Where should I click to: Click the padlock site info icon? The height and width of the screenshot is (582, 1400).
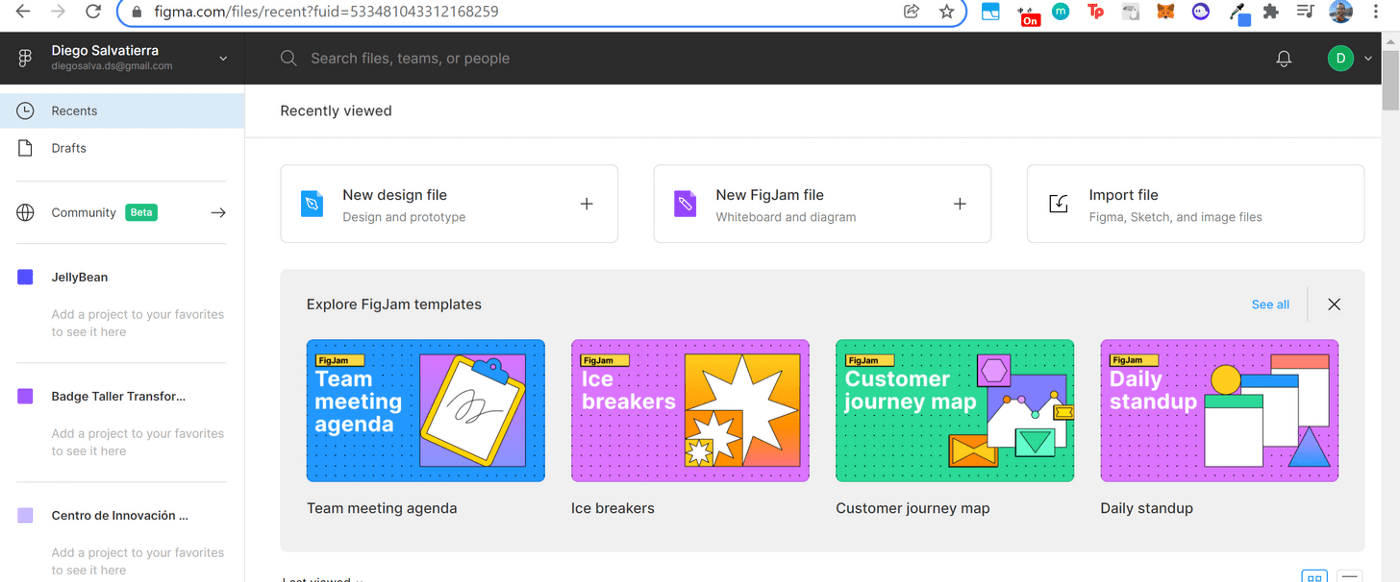tap(138, 12)
